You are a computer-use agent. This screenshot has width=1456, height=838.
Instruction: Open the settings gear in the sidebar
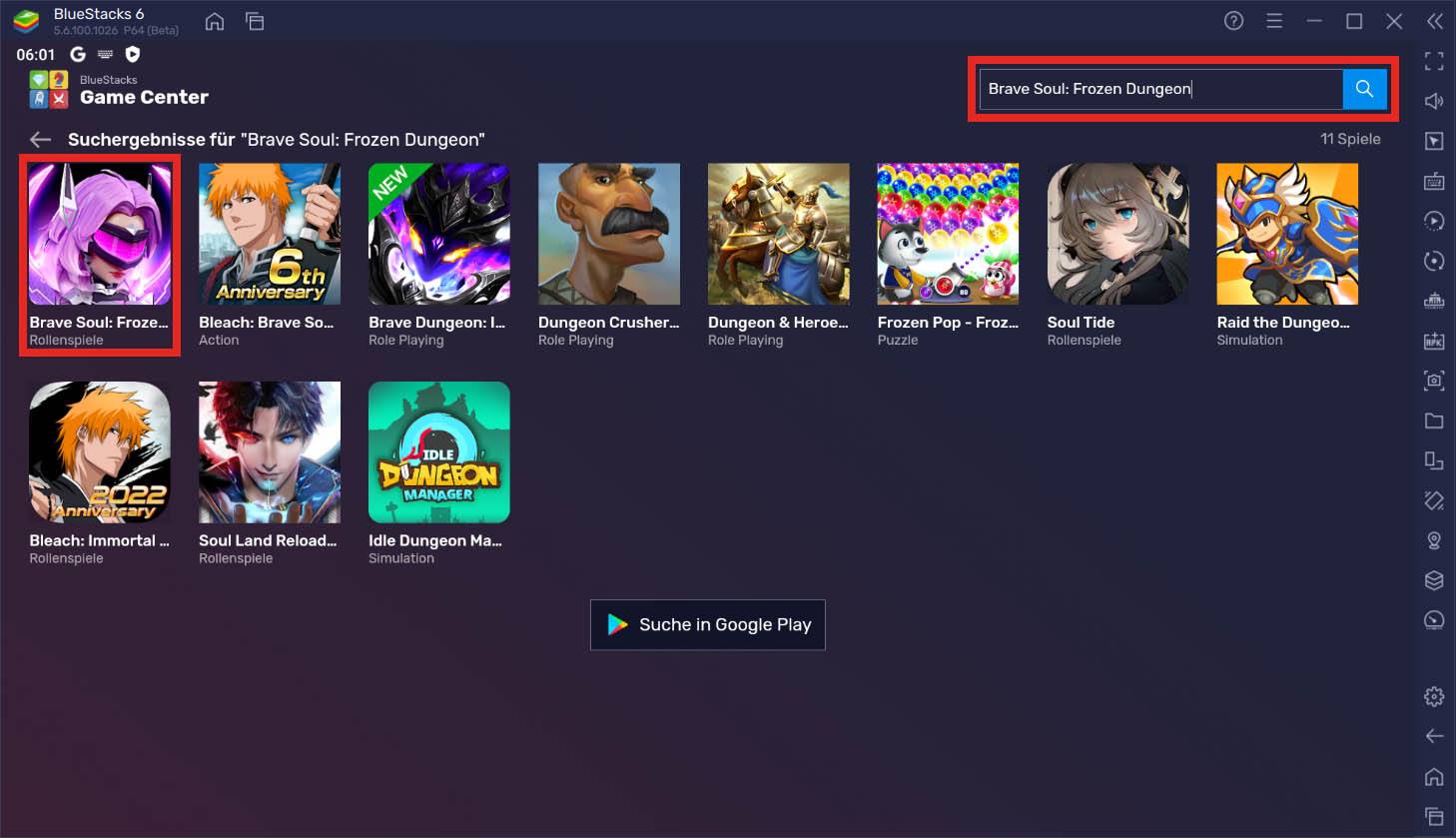click(1434, 696)
